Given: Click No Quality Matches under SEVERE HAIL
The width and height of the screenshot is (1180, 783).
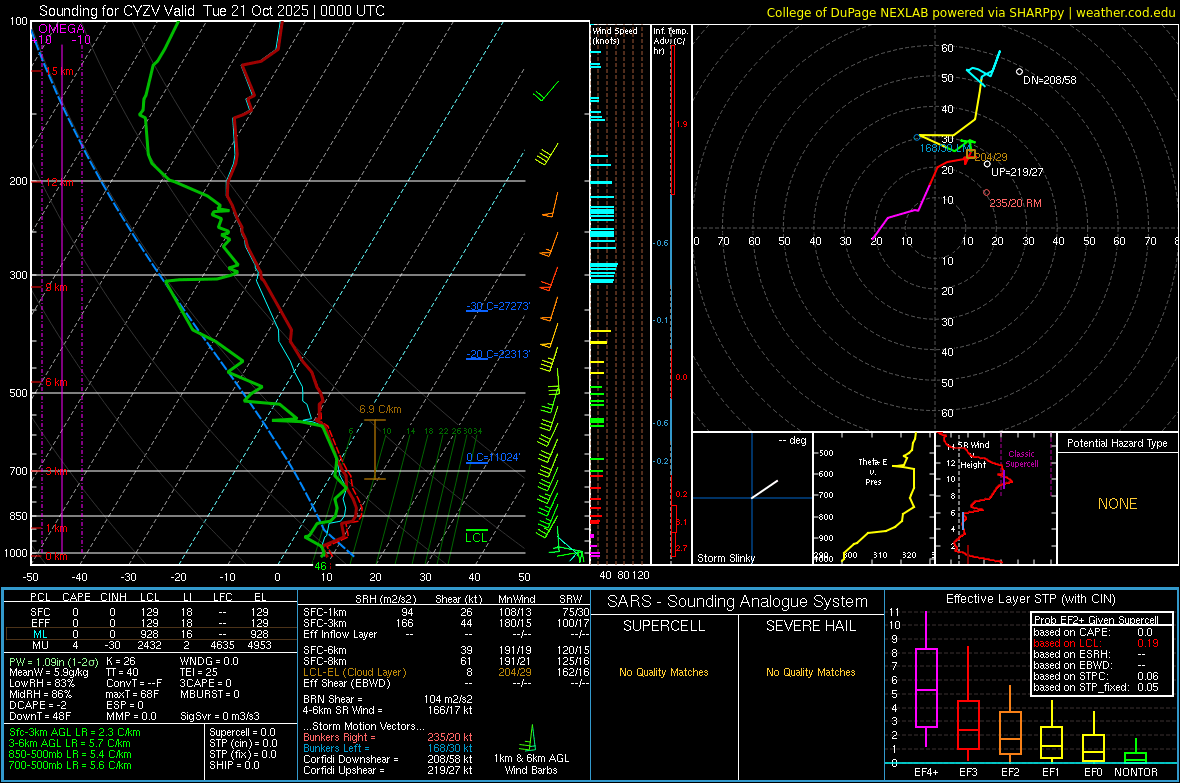Looking at the screenshot, I should click(810, 672).
